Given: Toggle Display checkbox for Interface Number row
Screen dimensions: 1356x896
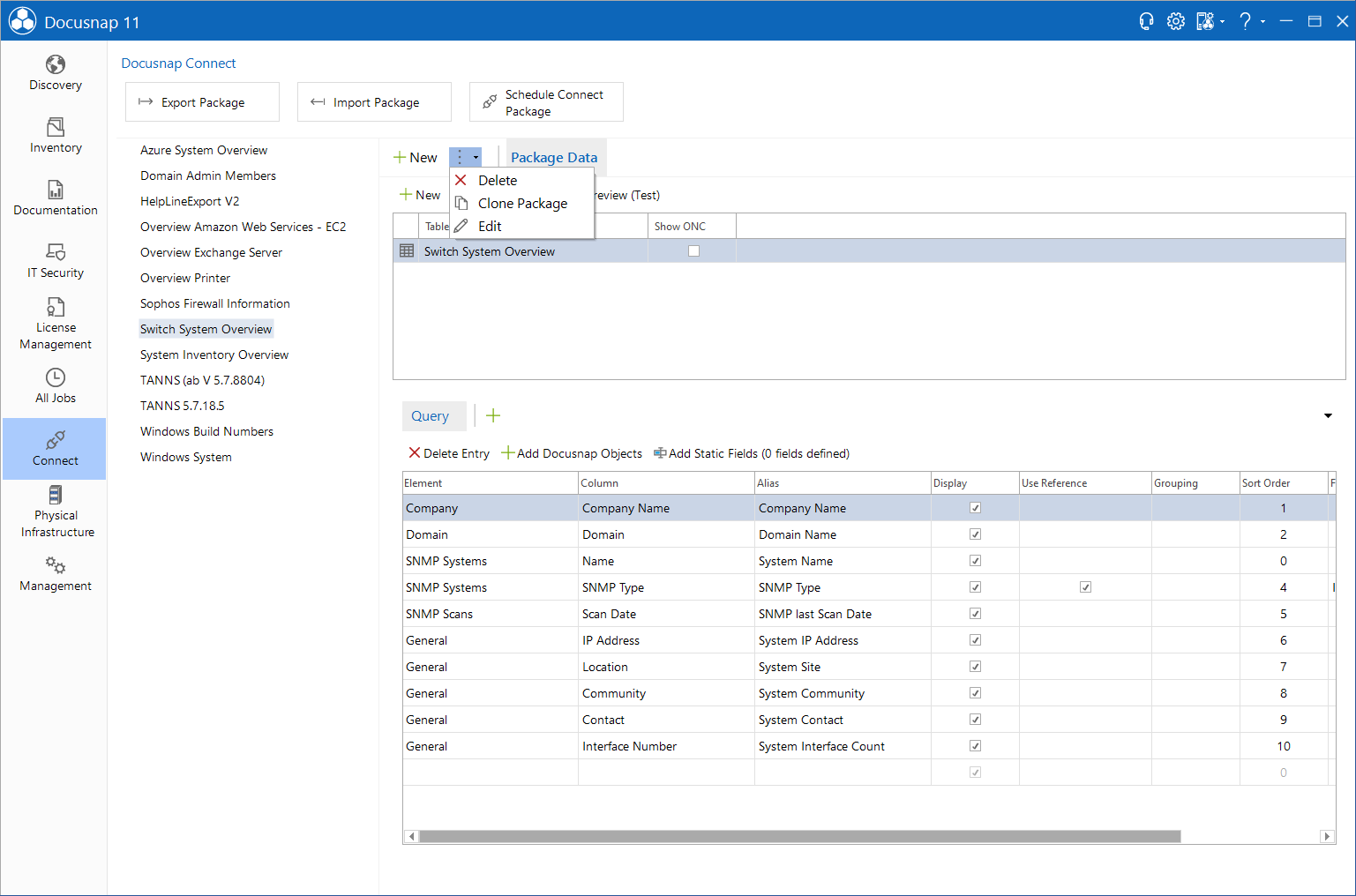Looking at the screenshot, I should click(x=975, y=746).
